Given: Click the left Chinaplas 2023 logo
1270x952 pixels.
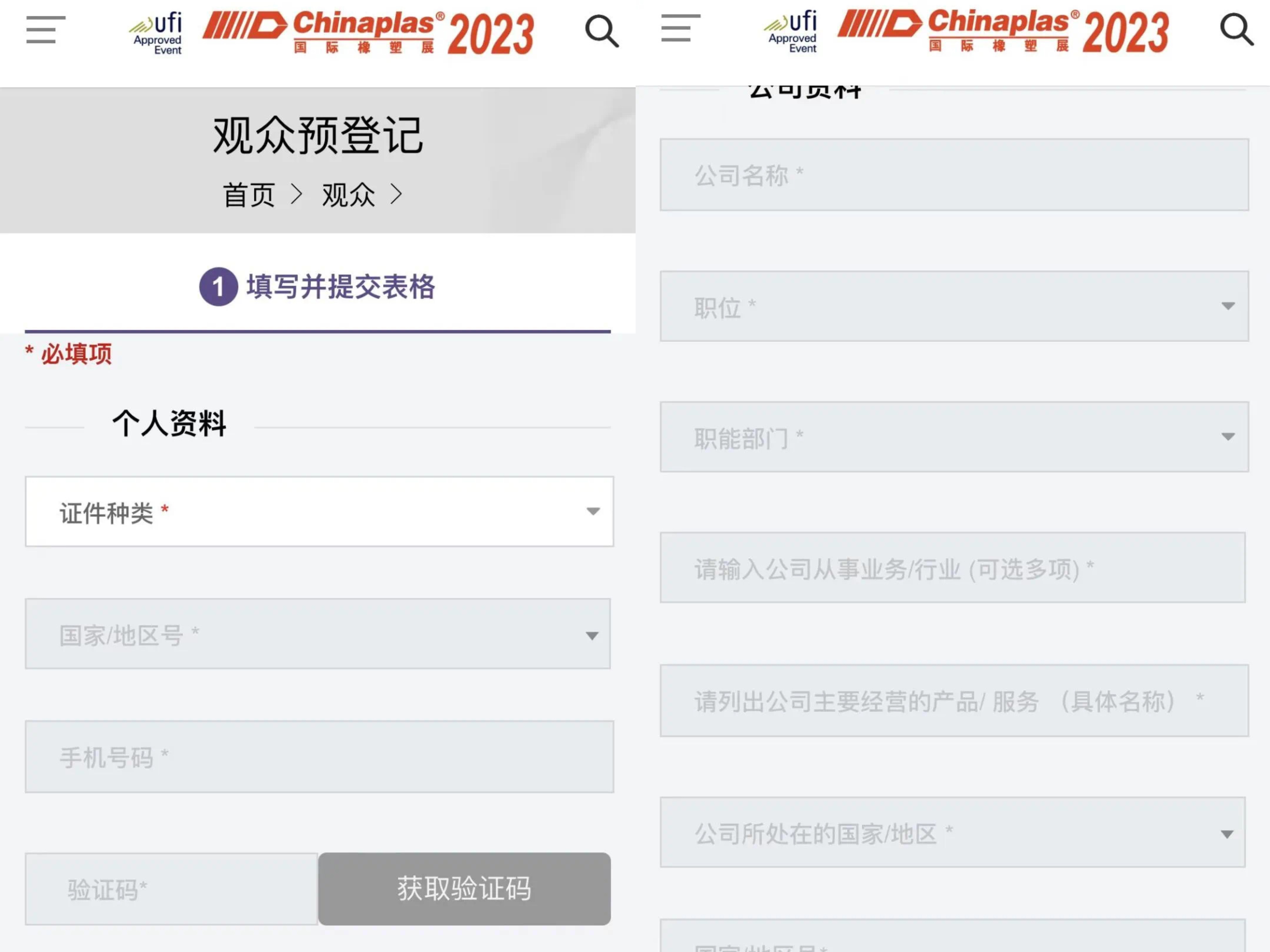Looking at the screenshot, I should (368, 33).
